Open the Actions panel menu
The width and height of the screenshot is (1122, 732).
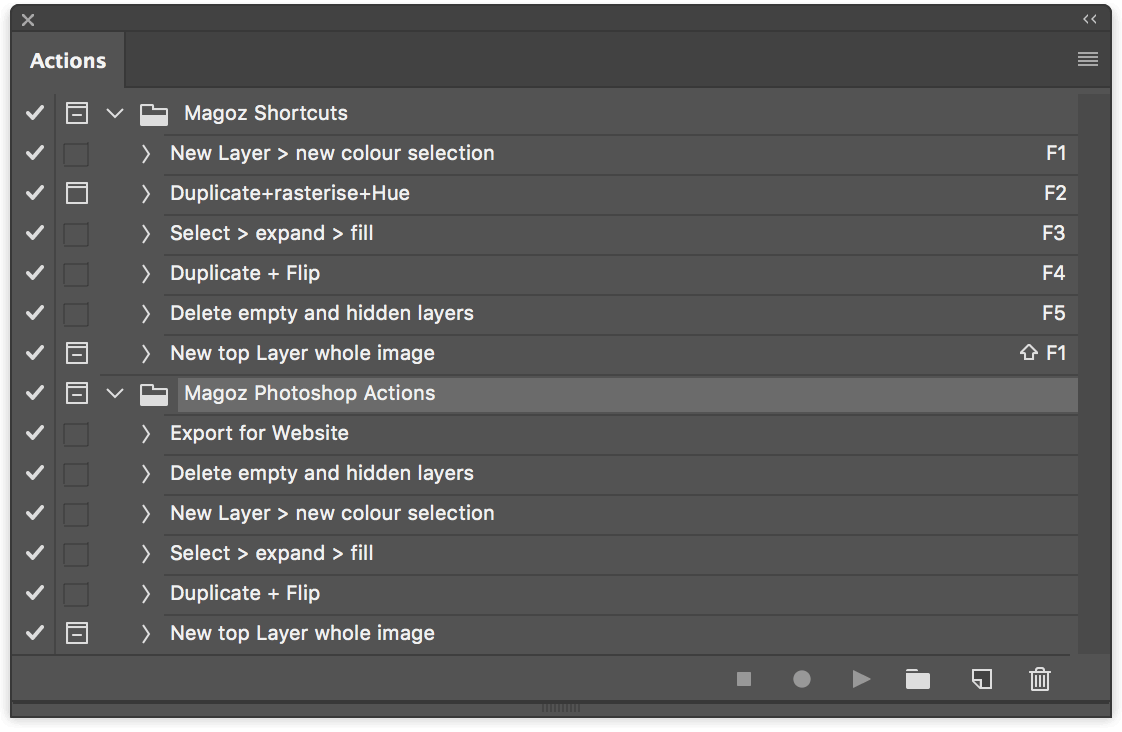point(1087,59)
